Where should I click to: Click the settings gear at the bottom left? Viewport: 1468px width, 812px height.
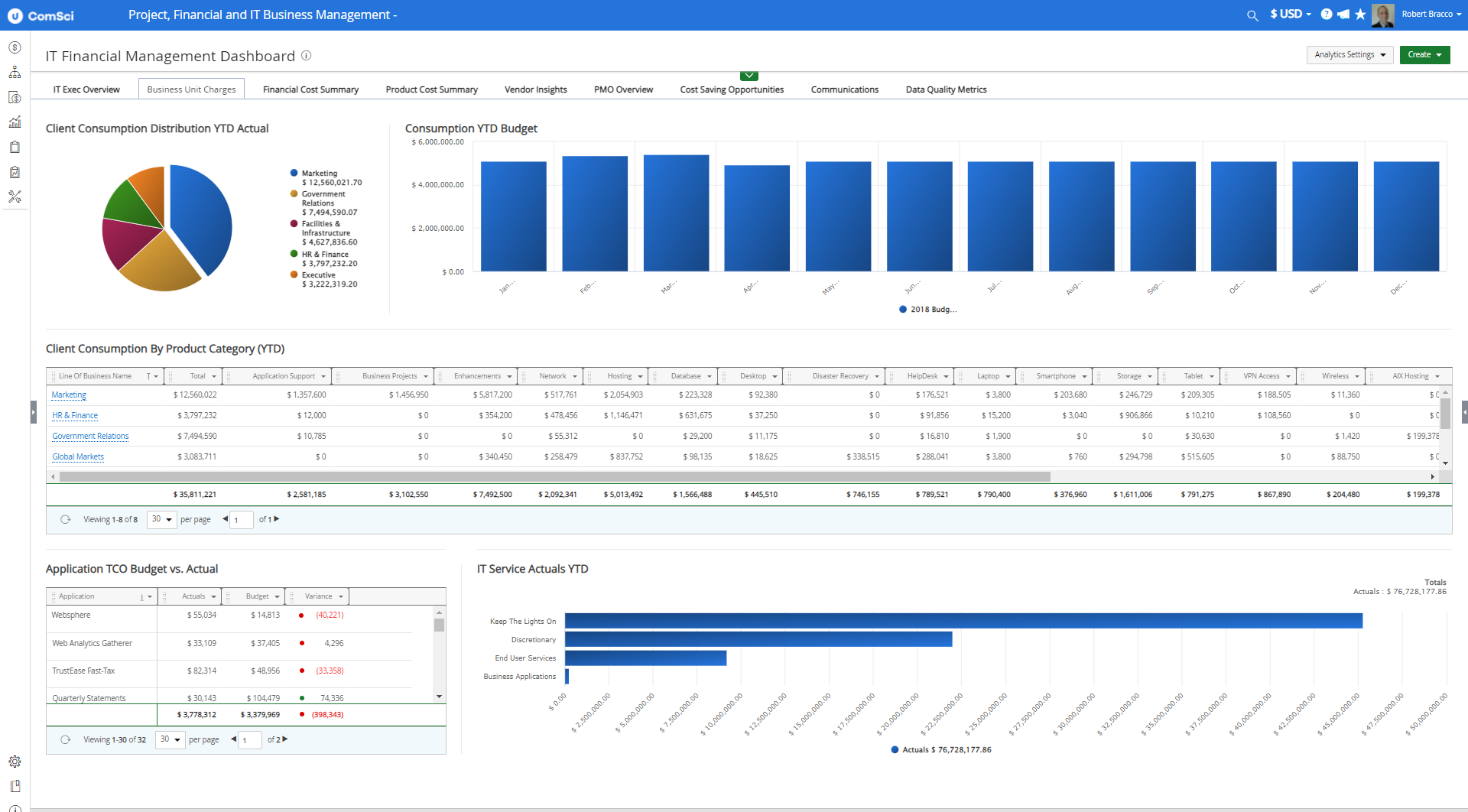15,762
